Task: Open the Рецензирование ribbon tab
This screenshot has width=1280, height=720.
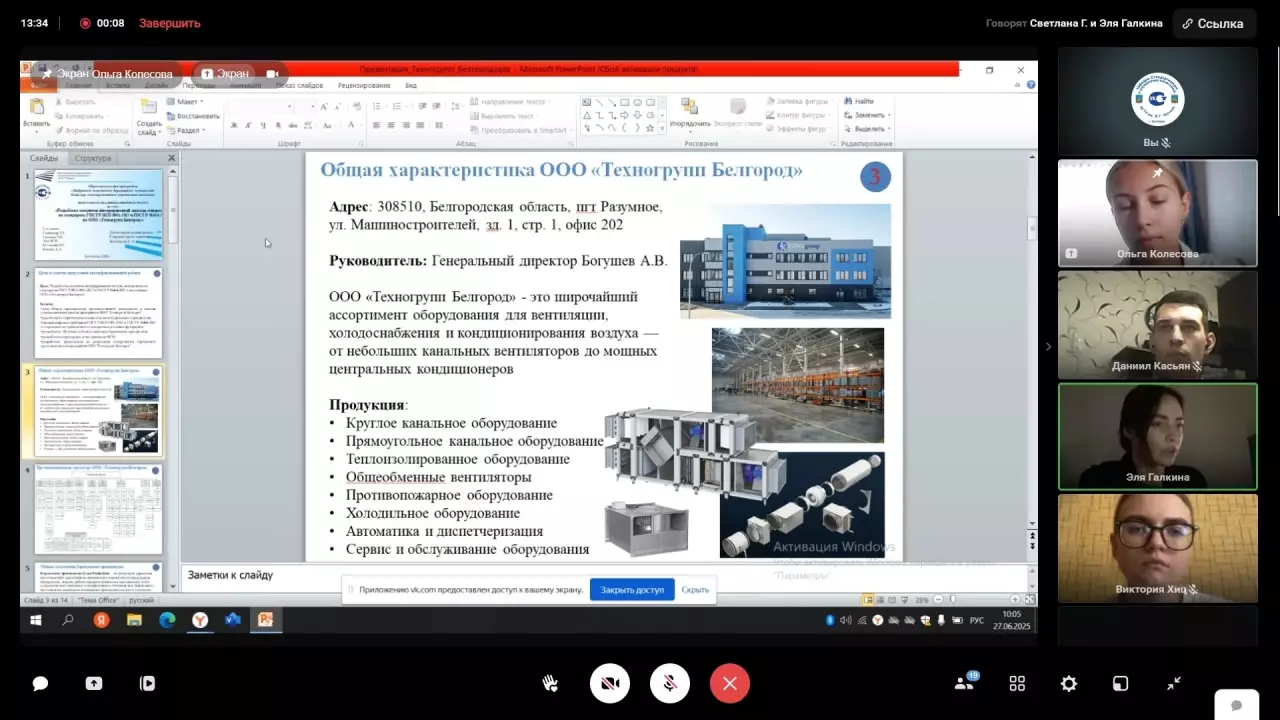Action: [364, 86]
